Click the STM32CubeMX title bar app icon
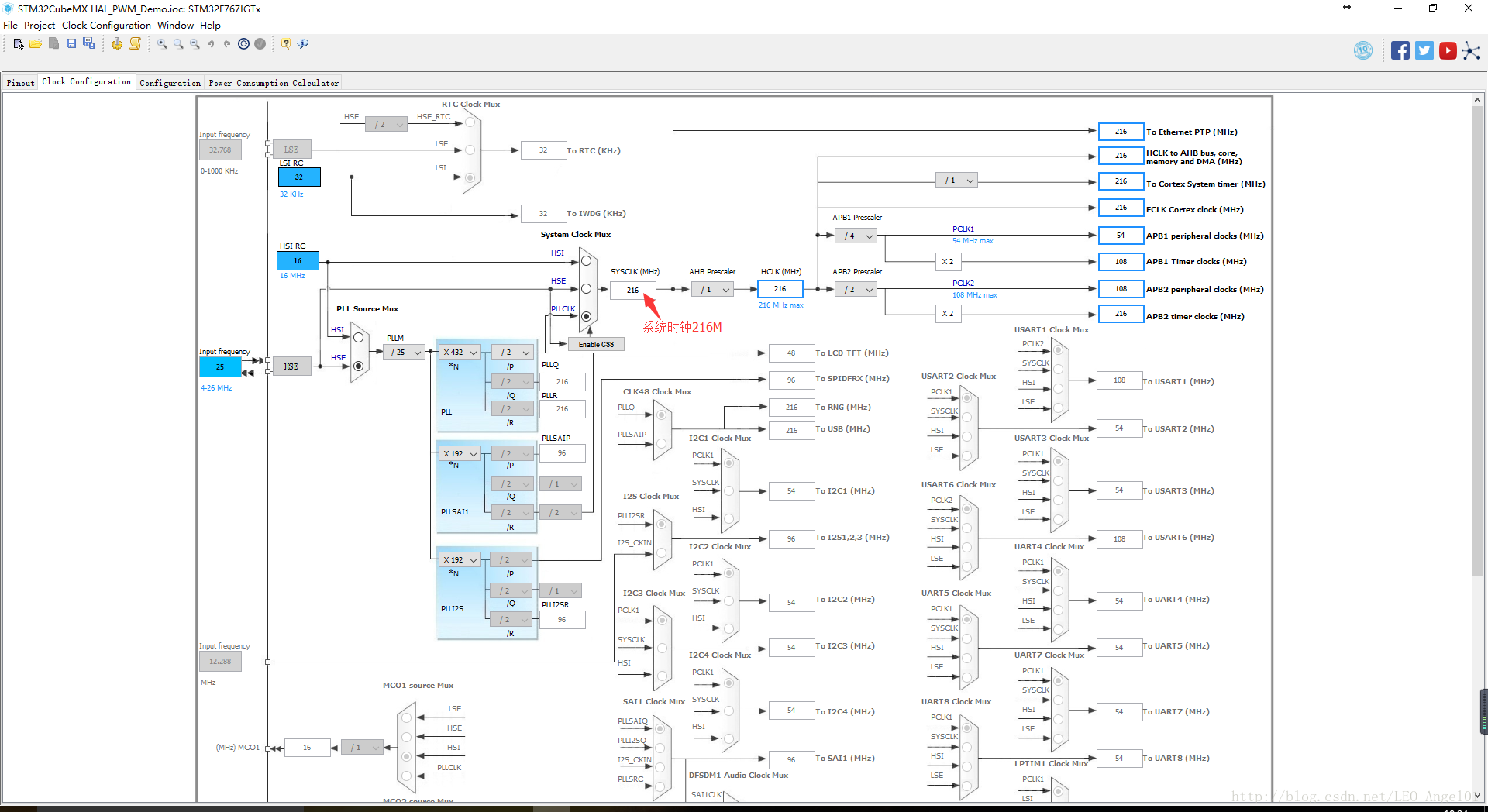The image size is (1488, 812). pos(9,9)
